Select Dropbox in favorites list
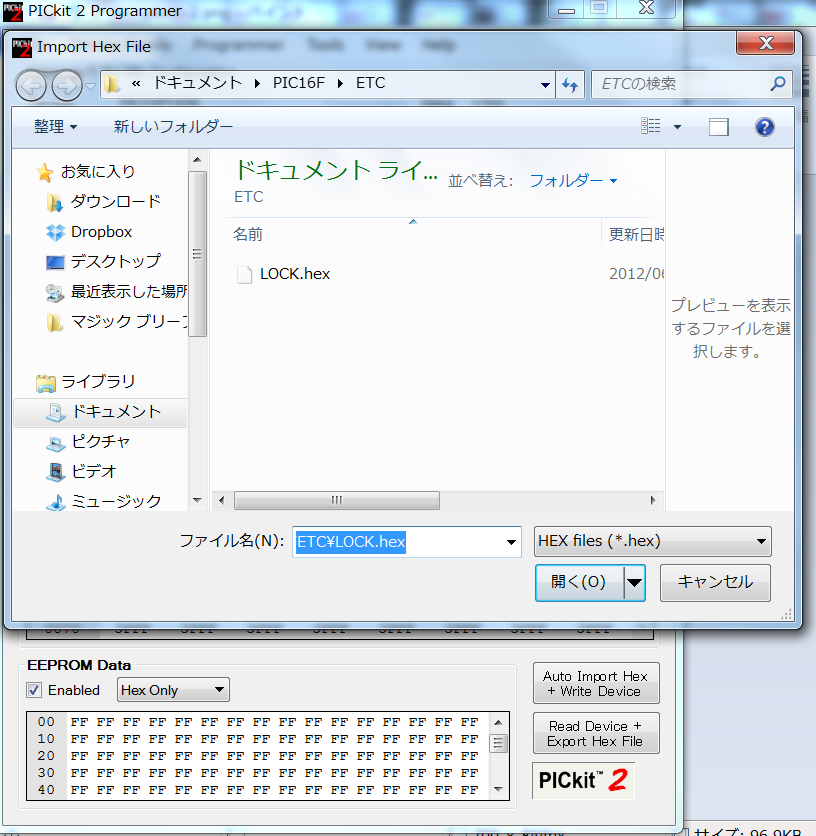The image size is (816, 836). (x=101, y=232)
